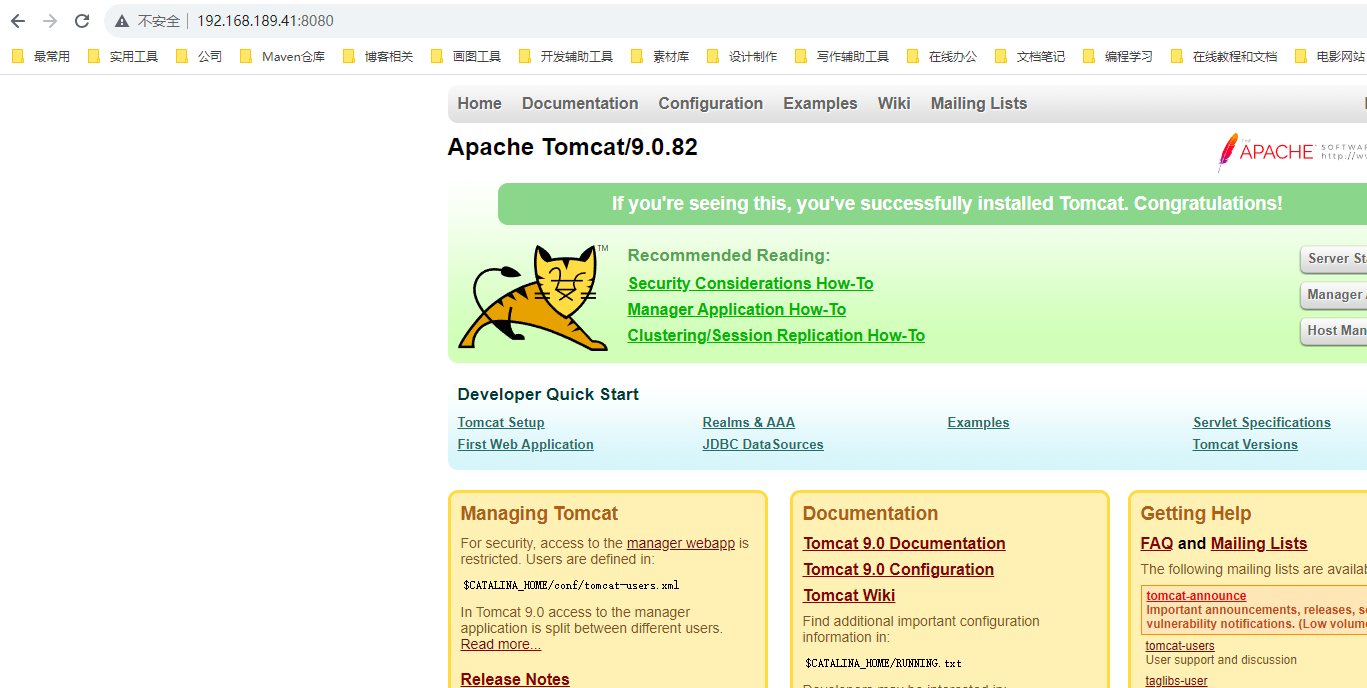Click the Tomcat cat mascot image
The width and height of the screenshot is (1367, 688).
tap(533, 297)
